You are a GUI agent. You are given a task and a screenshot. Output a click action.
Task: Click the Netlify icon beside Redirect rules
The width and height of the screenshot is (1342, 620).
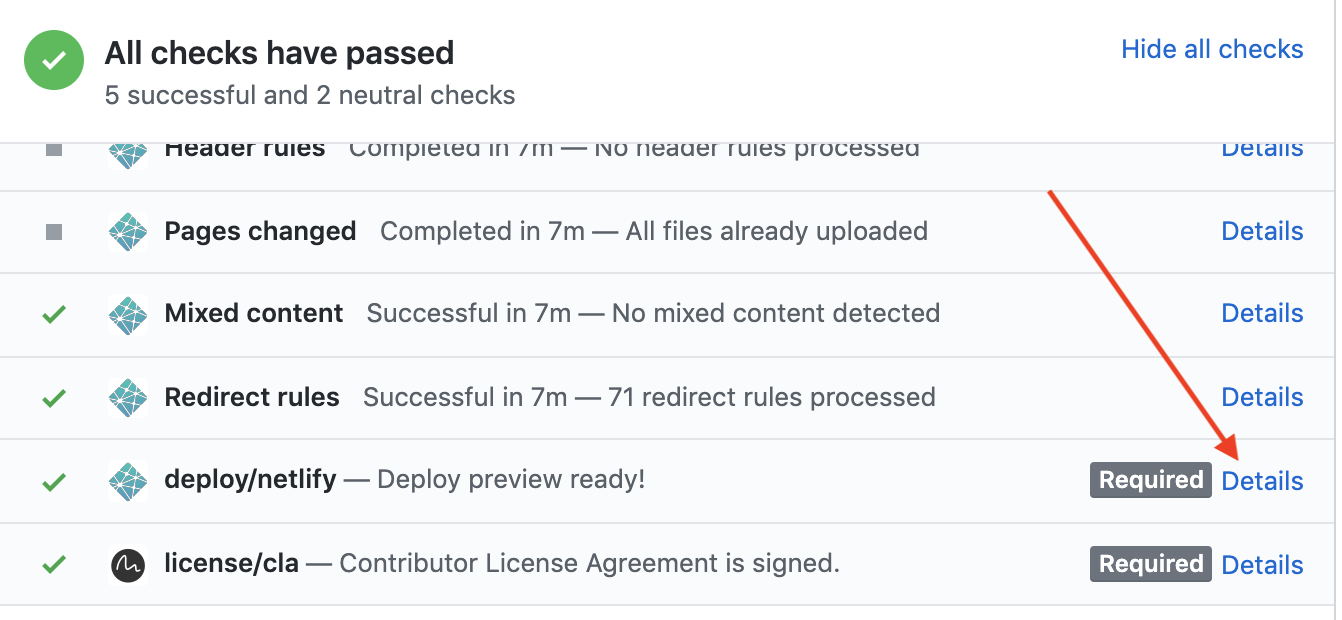[x=127, y=398]
